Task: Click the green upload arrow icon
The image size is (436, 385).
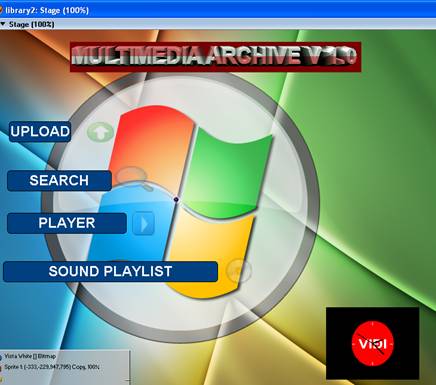Action: coord(100,133)
